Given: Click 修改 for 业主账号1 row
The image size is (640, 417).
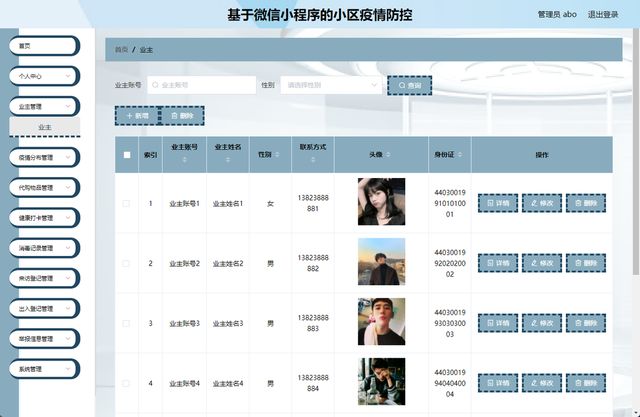Looking at the screenshot, I should point(542,203).
